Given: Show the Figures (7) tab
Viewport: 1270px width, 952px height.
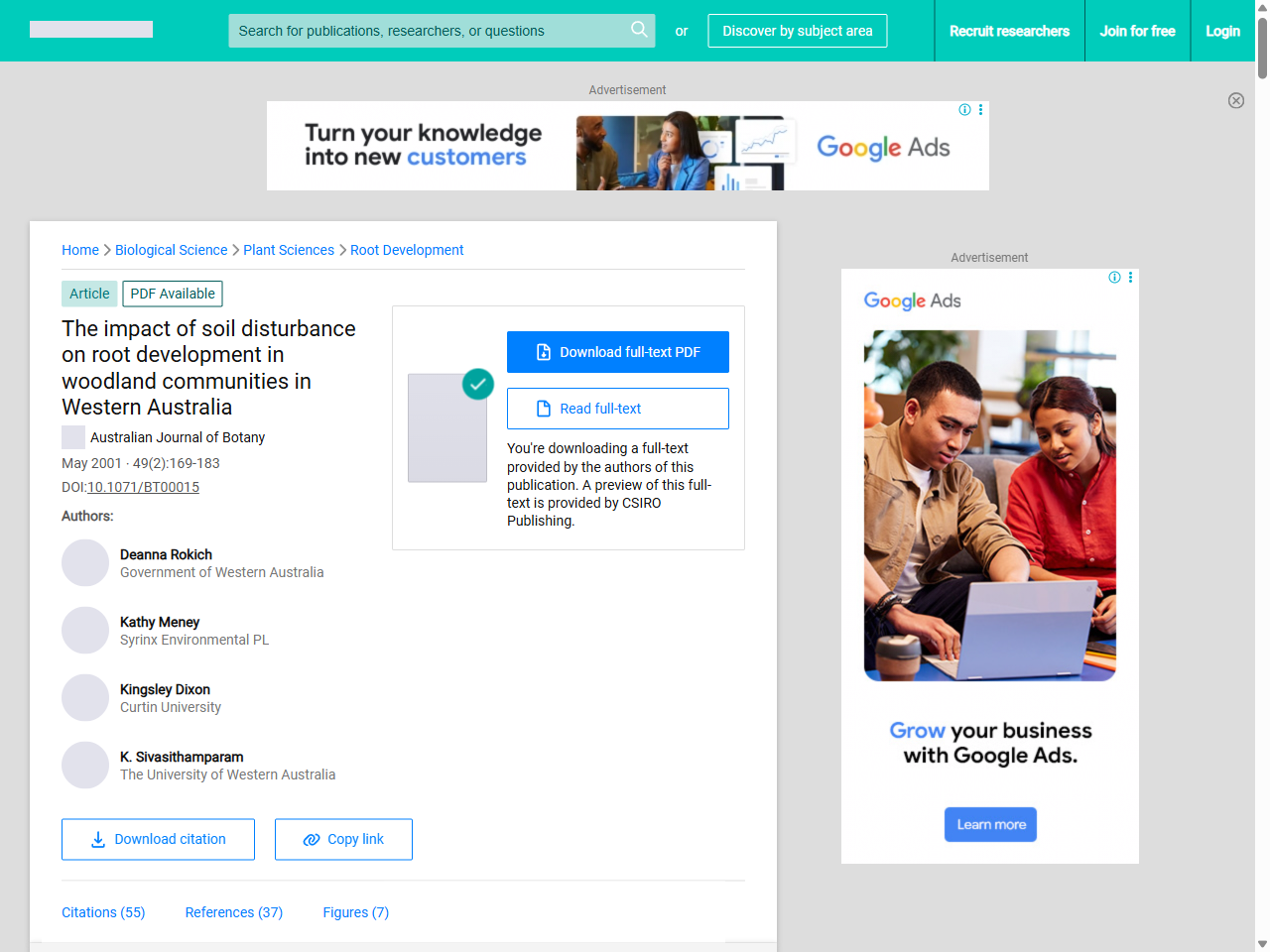Looking at the screenshot, I should pos(355,912).
